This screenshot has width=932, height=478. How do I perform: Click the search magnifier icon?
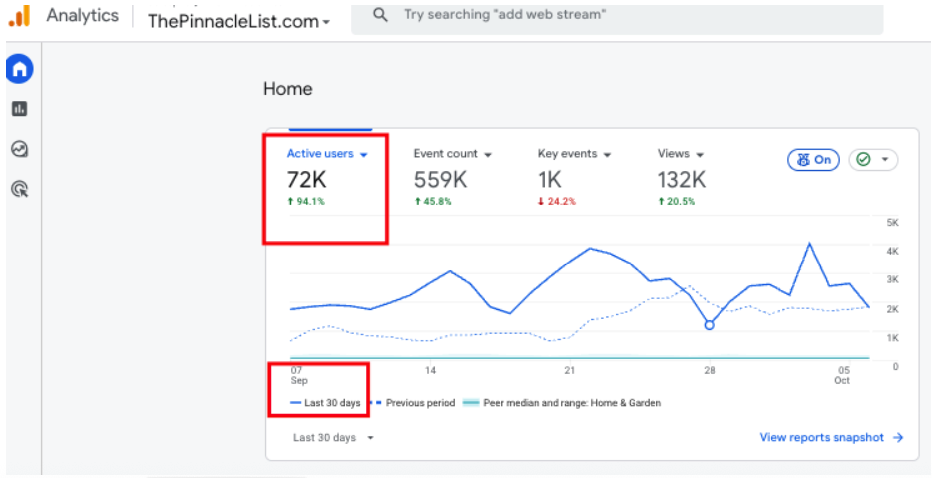tap(380, 16)
